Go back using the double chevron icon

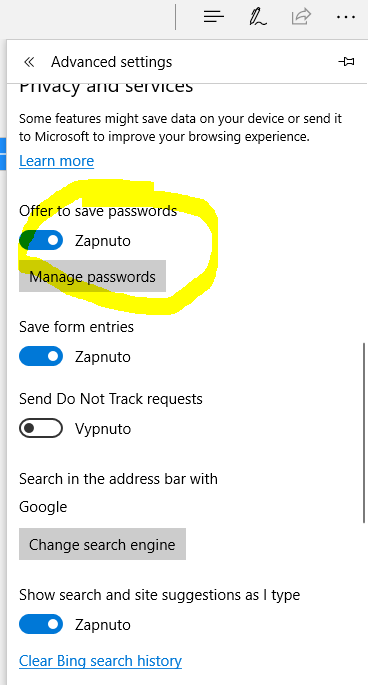click(29, 62)
